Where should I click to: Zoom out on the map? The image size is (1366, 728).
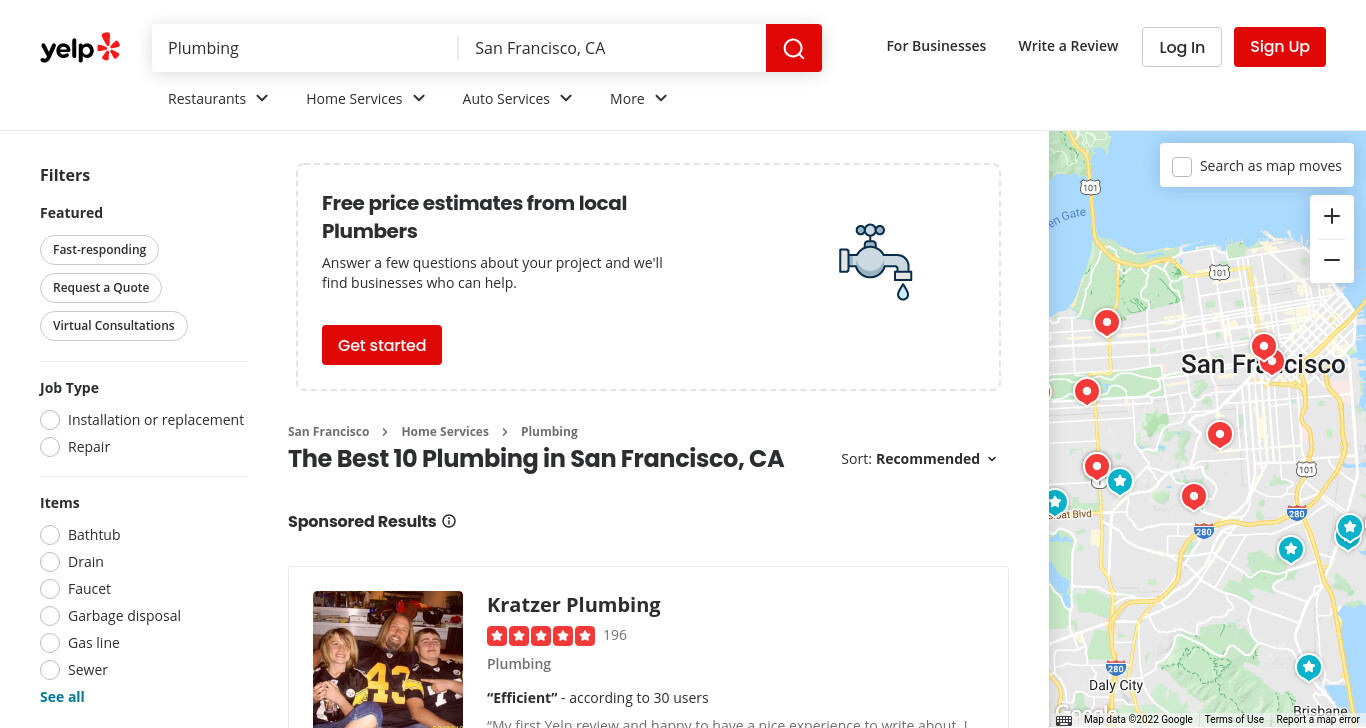tap(1332, 260)
